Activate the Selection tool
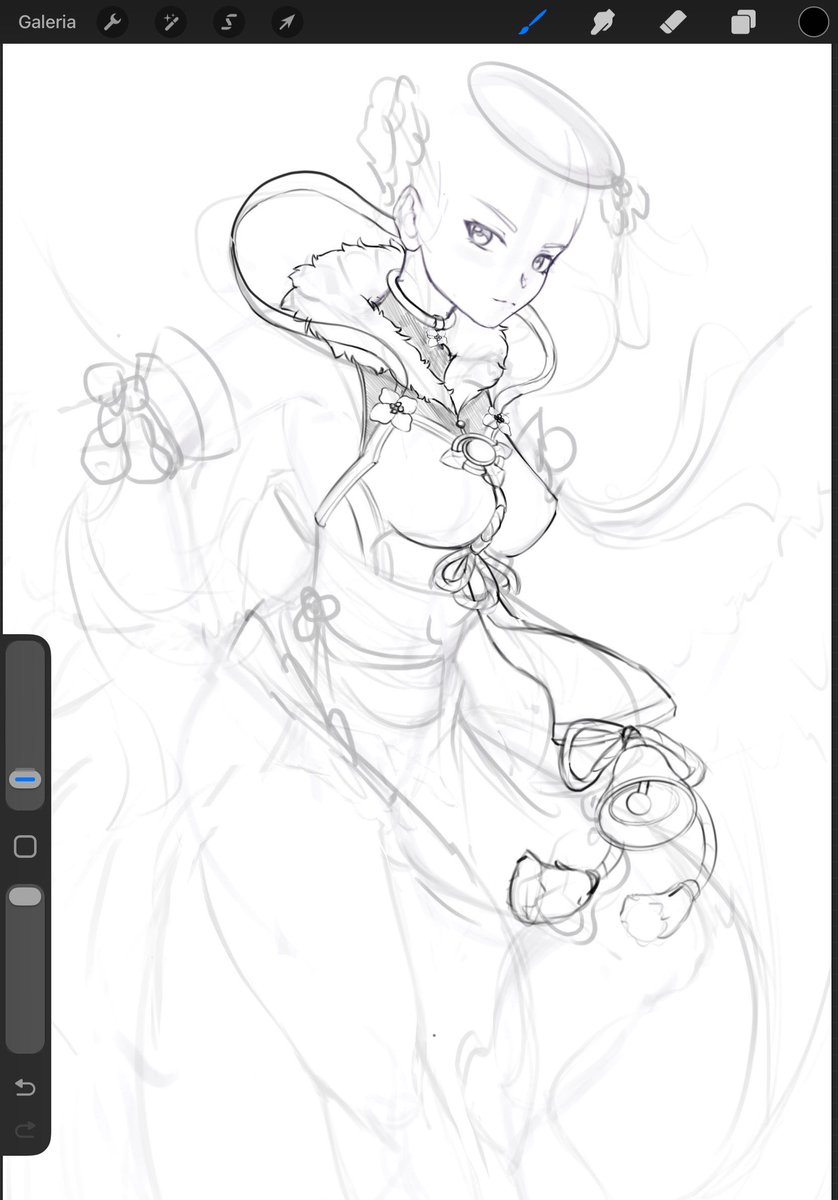This screenshot has height=1200, width=838. coord(228,21)
